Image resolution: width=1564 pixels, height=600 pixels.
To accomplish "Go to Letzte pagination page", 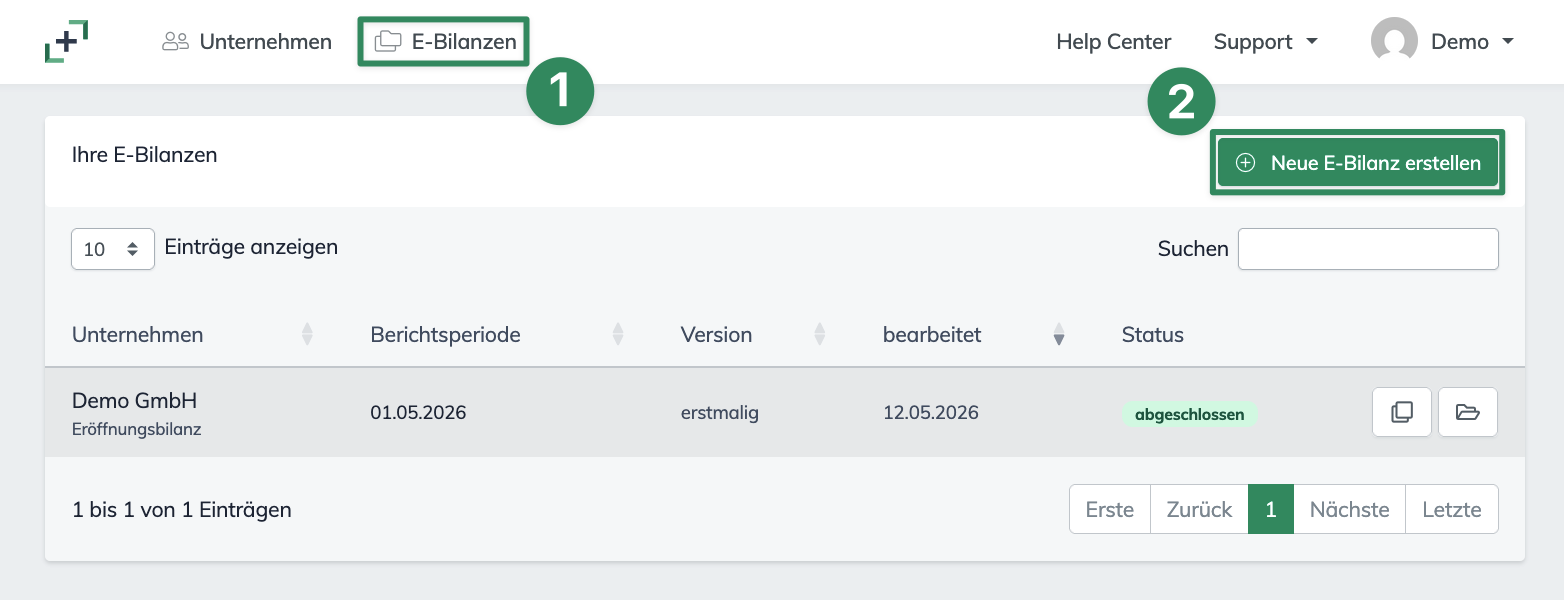I will [1452, 509].
